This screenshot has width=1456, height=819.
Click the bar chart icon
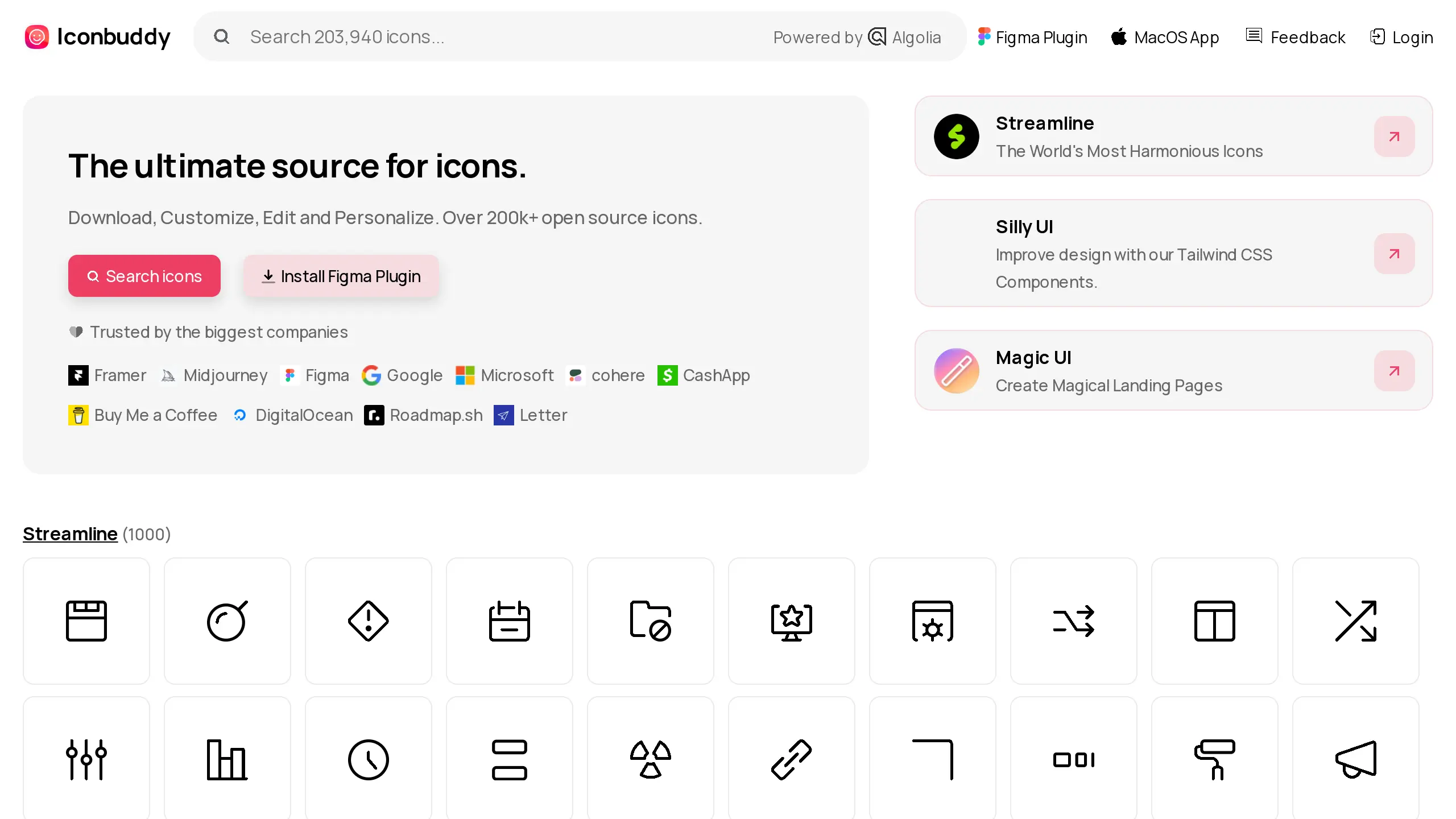[x=227, y=760]
